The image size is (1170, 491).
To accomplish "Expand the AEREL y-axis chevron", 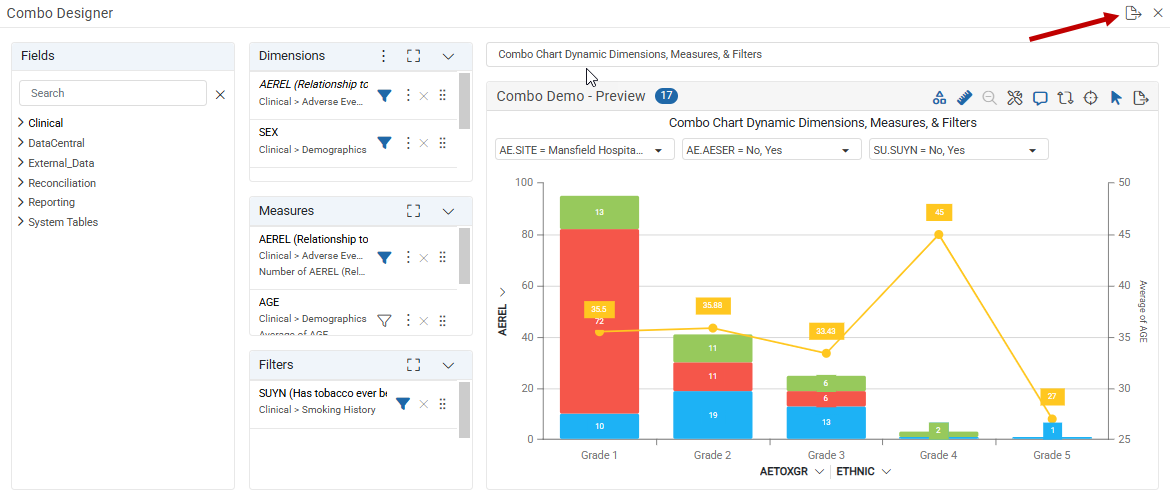I will (502, 292).
